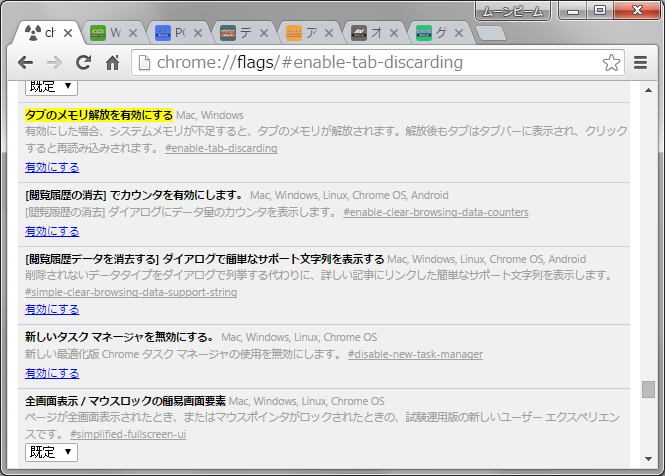This screenshot has height=476, width=665.
Task: Open the 既定 dropdown under simplified-fullscreen-ui
Action: 51,452
